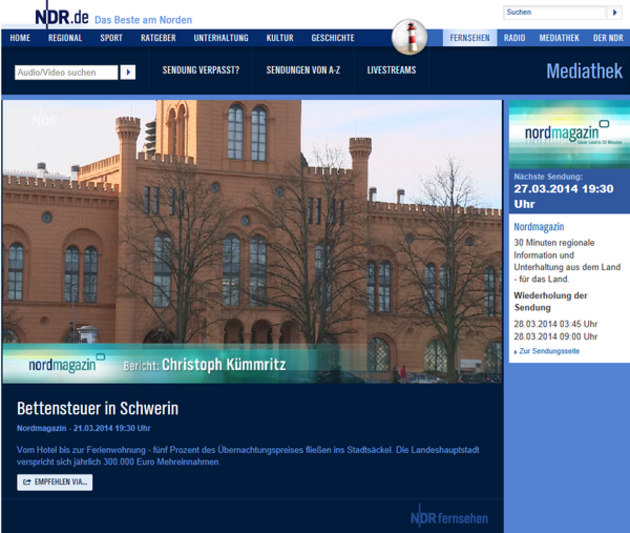The image size is (630, 533).
Task: Click the Empfehlen via... button
Action: pos(55,482)
